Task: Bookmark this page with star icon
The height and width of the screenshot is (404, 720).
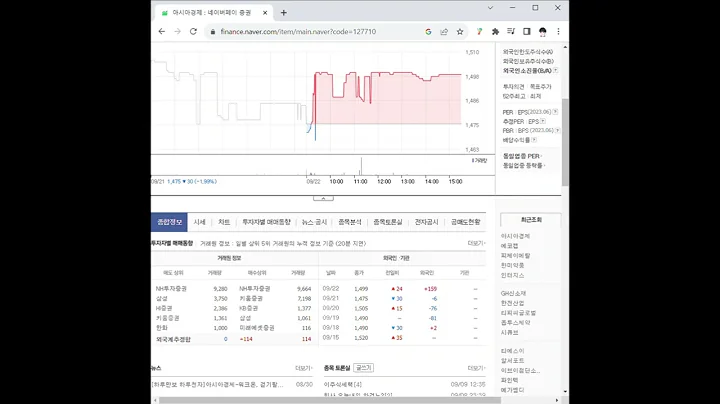Action: (x=460, y=32)
